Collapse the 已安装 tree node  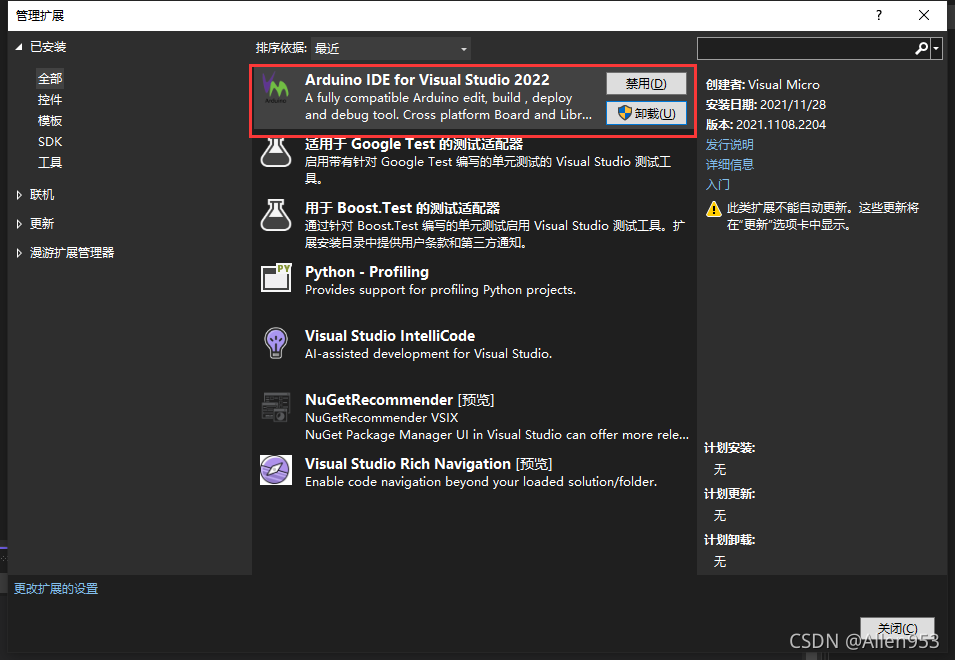[19, 47]
